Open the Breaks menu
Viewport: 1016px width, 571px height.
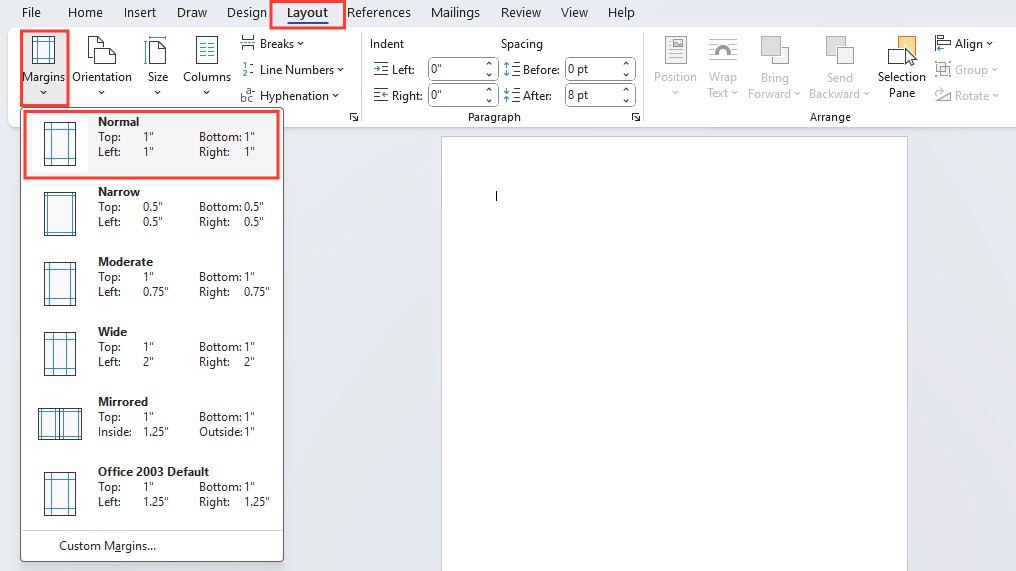(272, 43)
